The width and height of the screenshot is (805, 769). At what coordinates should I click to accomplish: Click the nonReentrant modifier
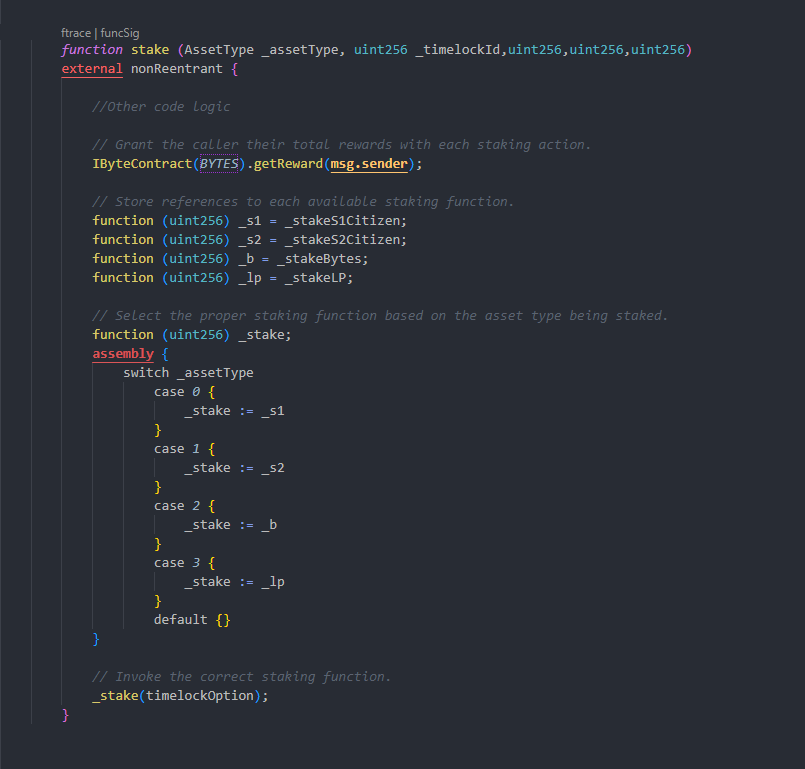point(177,69)
